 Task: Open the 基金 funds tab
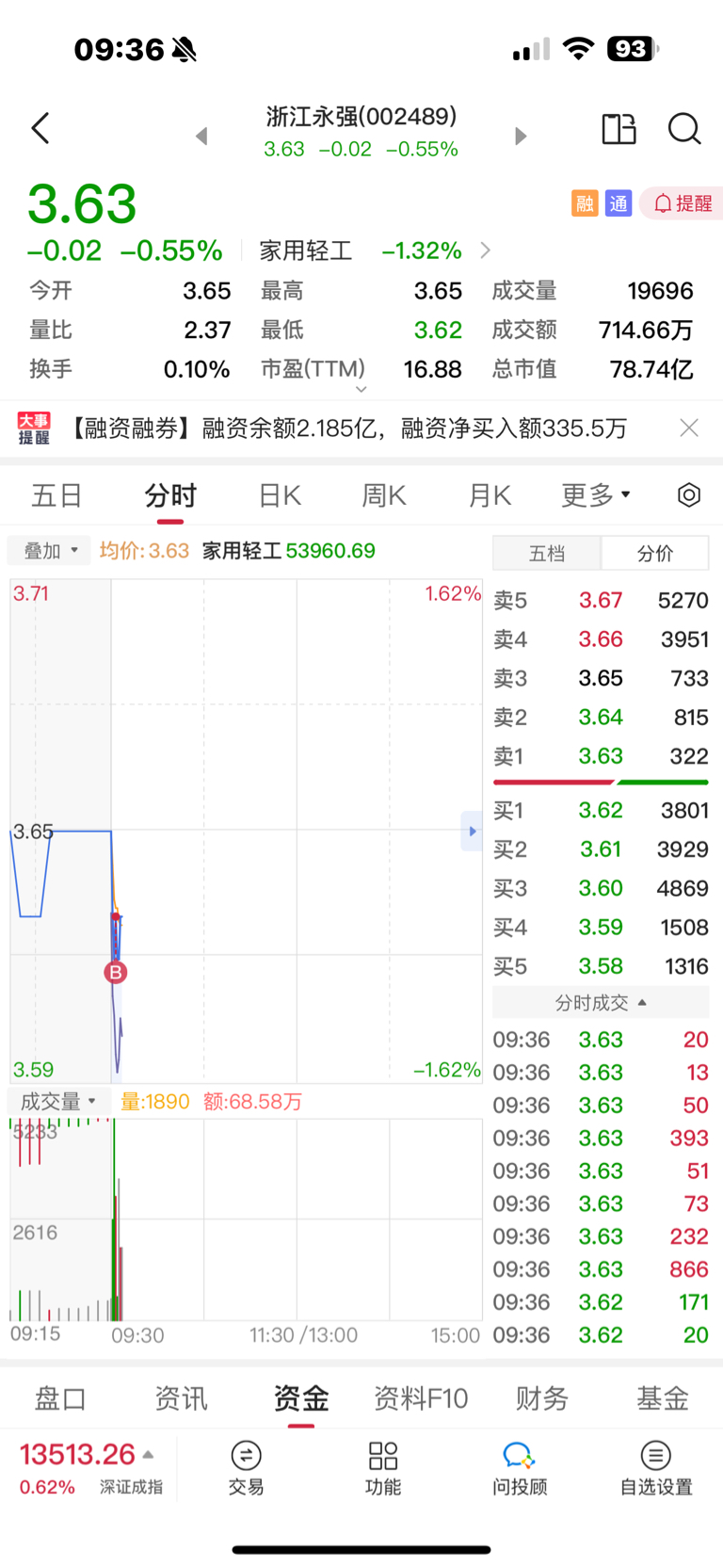pos(663,1398)
